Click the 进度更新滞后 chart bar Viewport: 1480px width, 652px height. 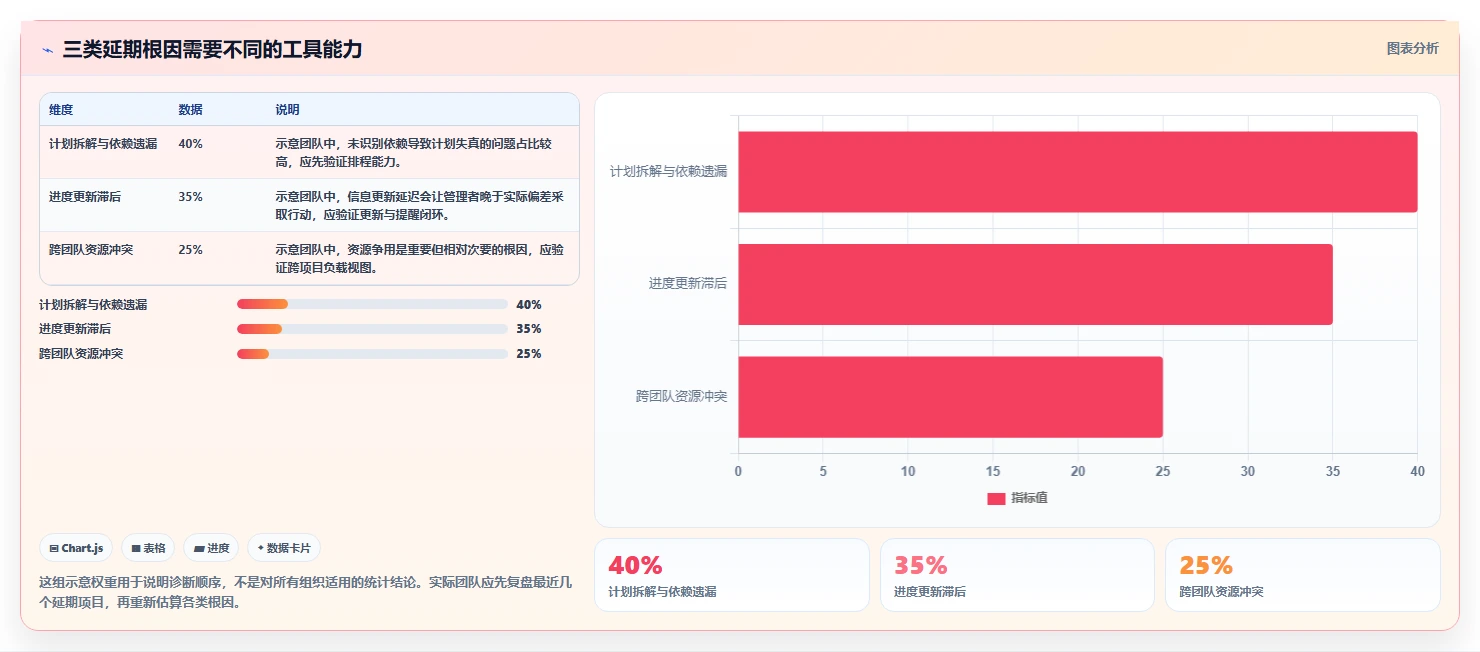pyautogui.click(x=1035, y=284)
